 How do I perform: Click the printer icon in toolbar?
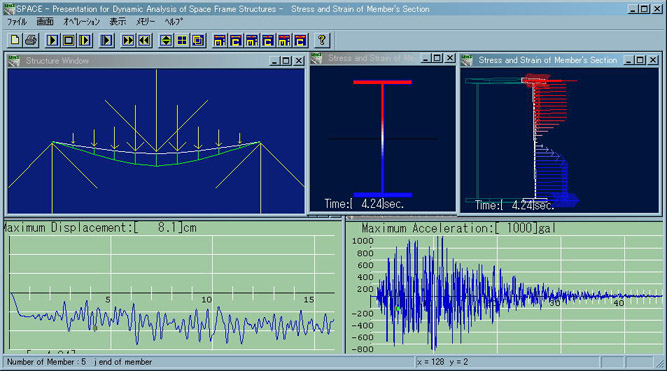31,40
